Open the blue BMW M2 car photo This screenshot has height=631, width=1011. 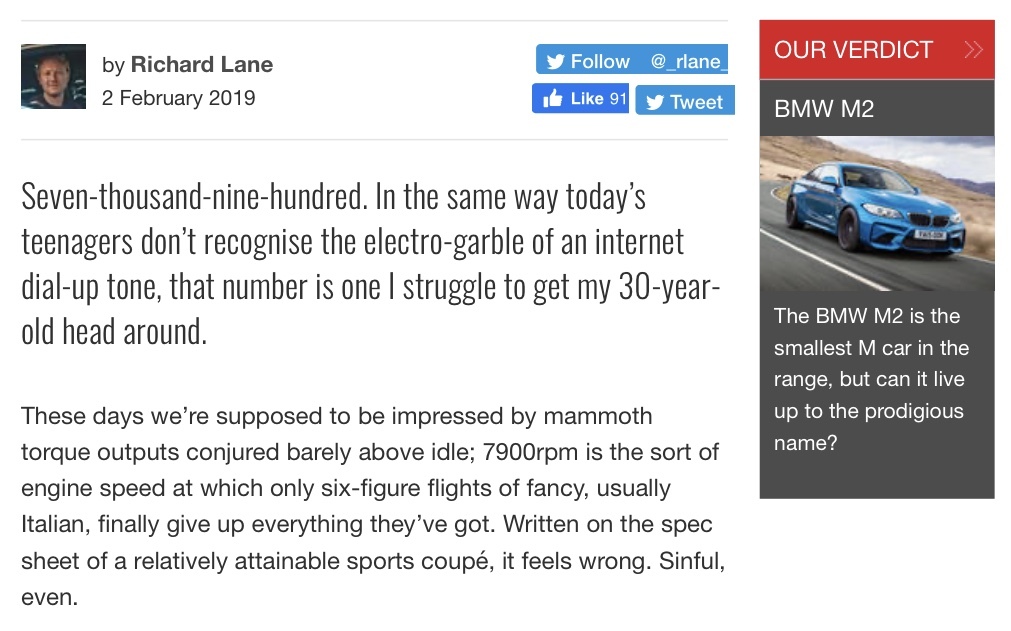point(877,213)
